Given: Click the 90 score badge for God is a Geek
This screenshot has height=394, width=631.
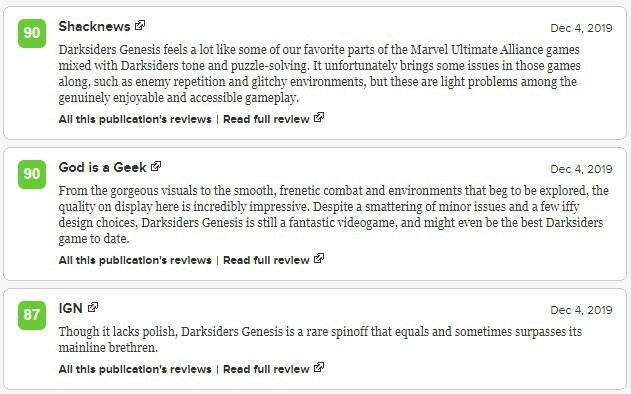Looking at the screenshot, I should [32, 174].
